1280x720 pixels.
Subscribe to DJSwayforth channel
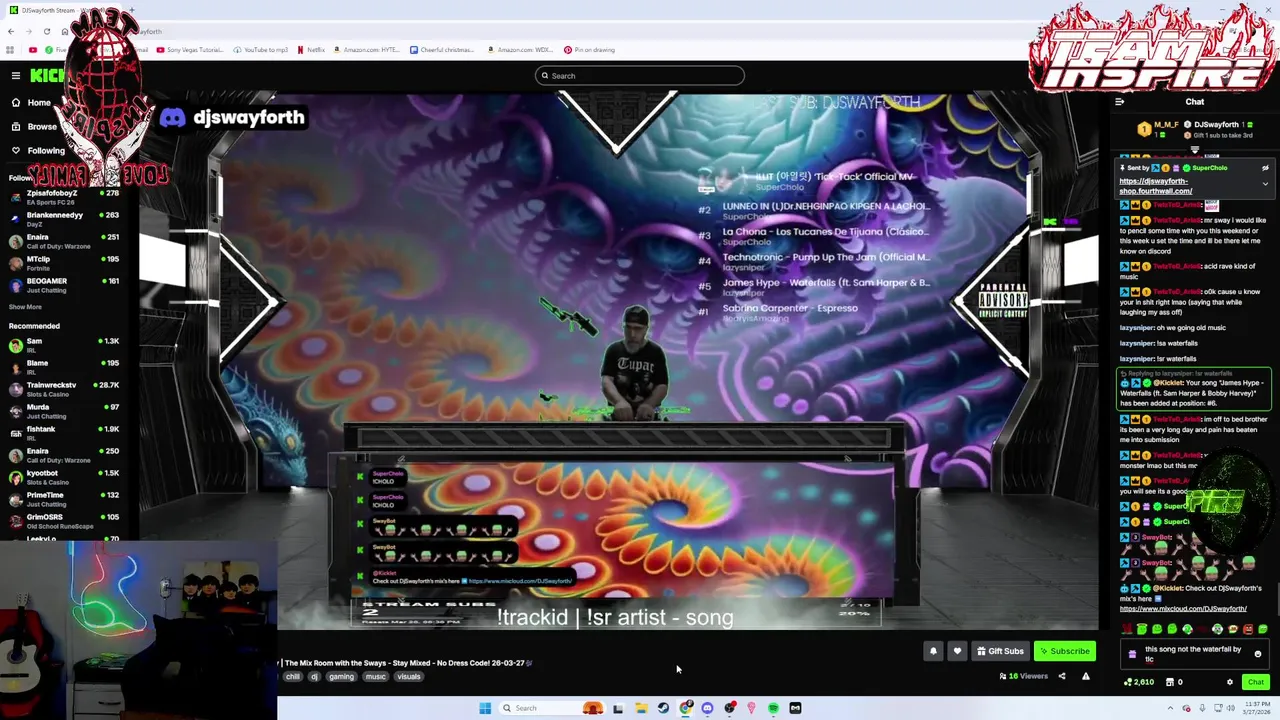(x=1064, y=651)
